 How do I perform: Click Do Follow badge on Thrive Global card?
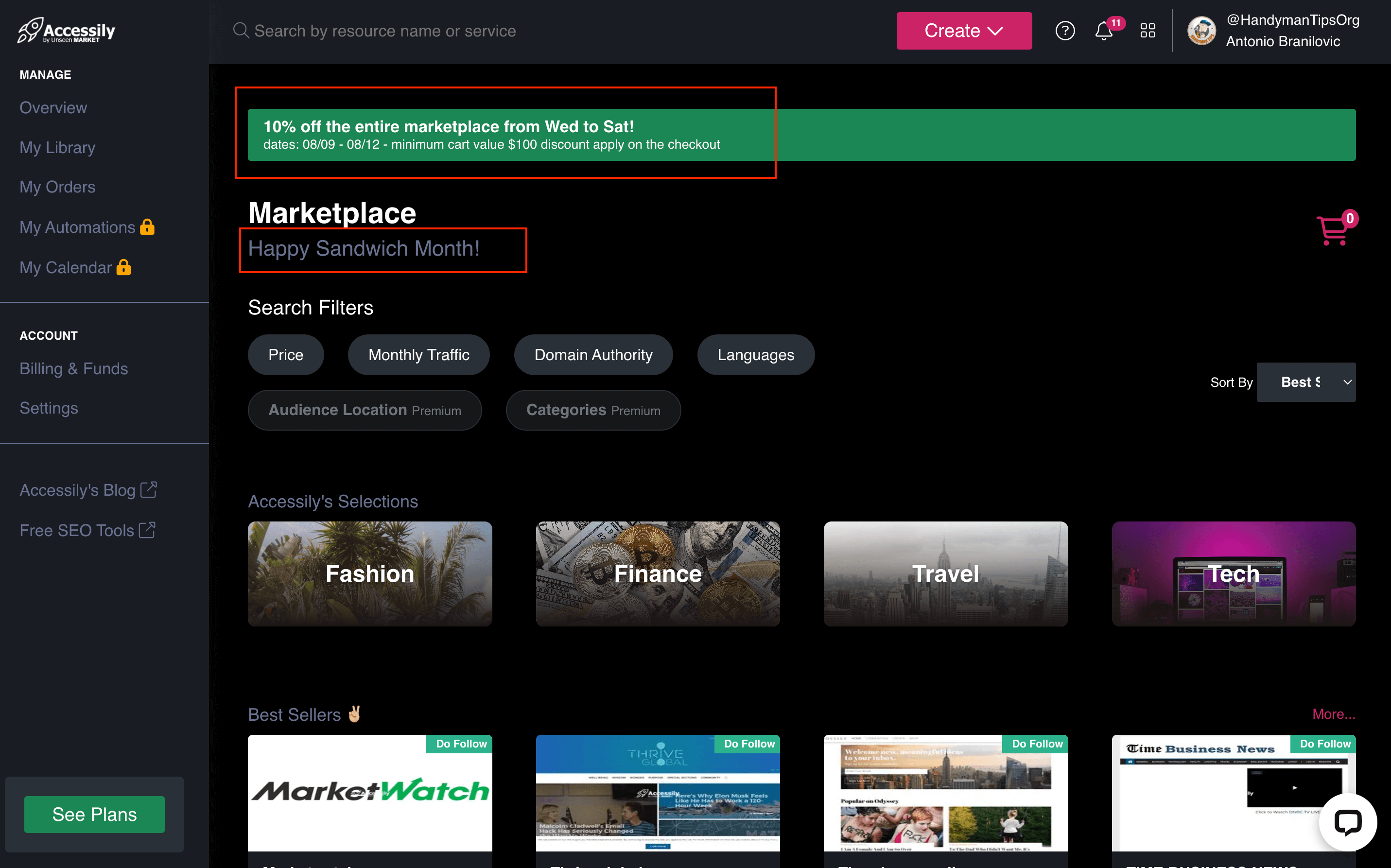[x=748, y=744]
